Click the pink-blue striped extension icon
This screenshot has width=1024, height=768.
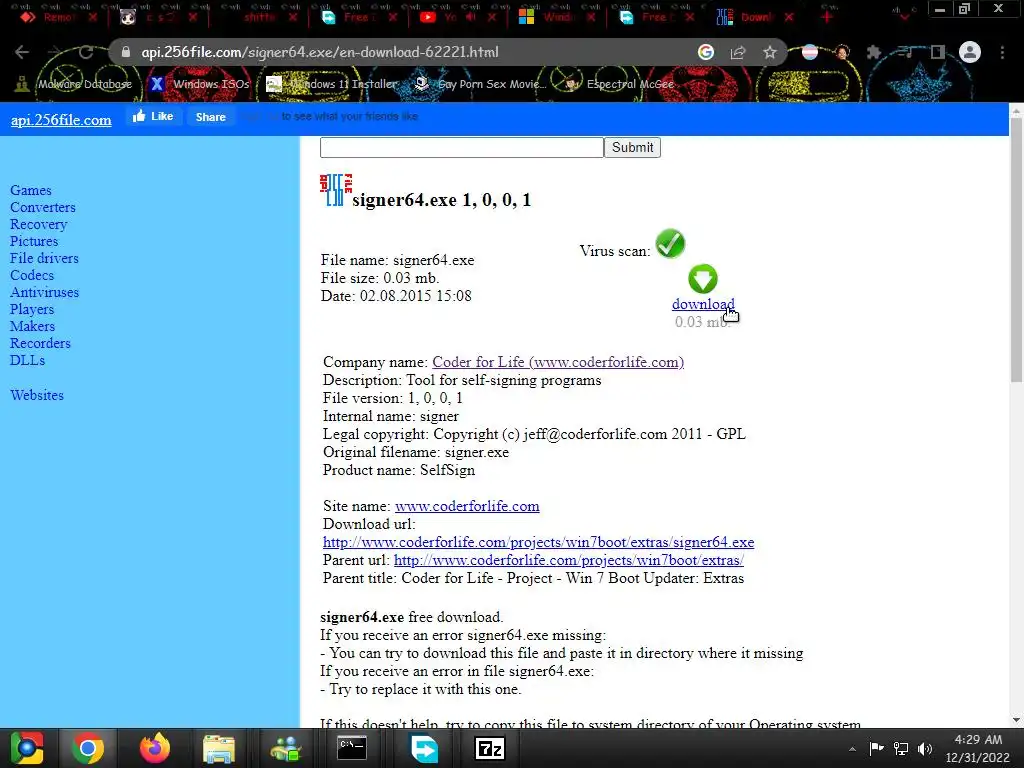coord(810,52)
